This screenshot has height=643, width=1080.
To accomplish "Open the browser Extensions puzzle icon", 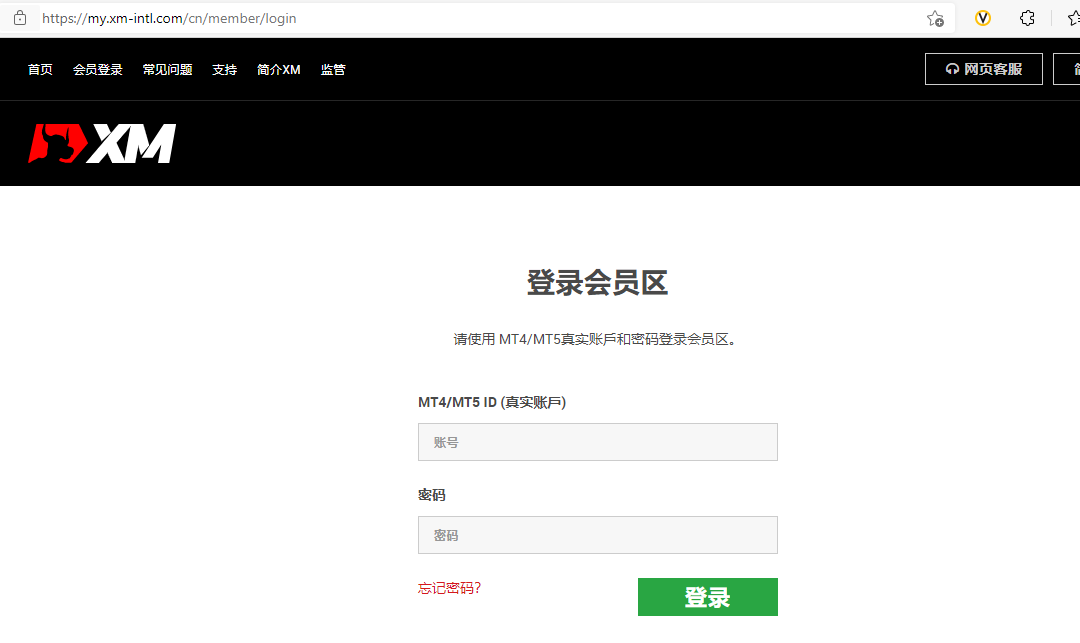I will pyautogui.click(x=1027, y=18).
